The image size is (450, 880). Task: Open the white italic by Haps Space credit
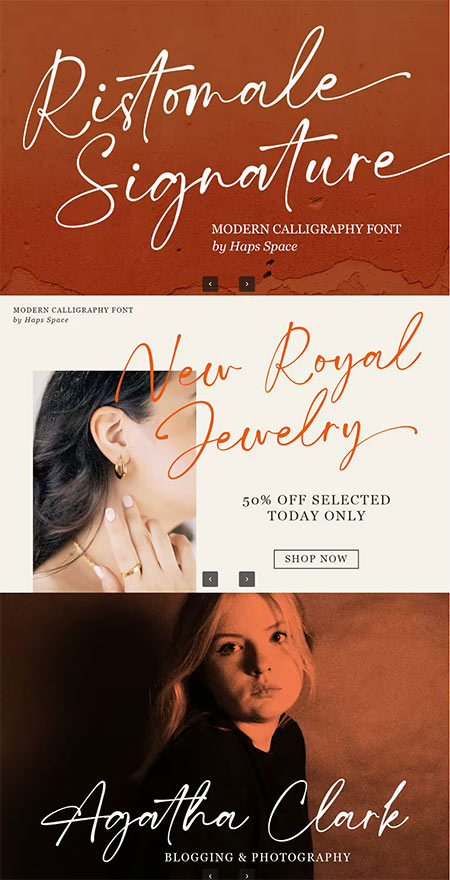pos(254,246)
